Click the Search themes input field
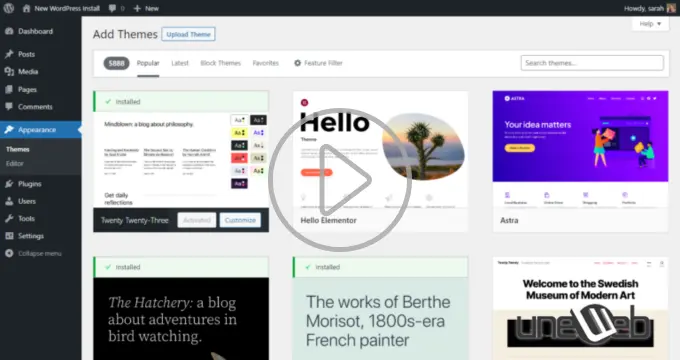The image size is (680, 360). click(x=592, y=63)
